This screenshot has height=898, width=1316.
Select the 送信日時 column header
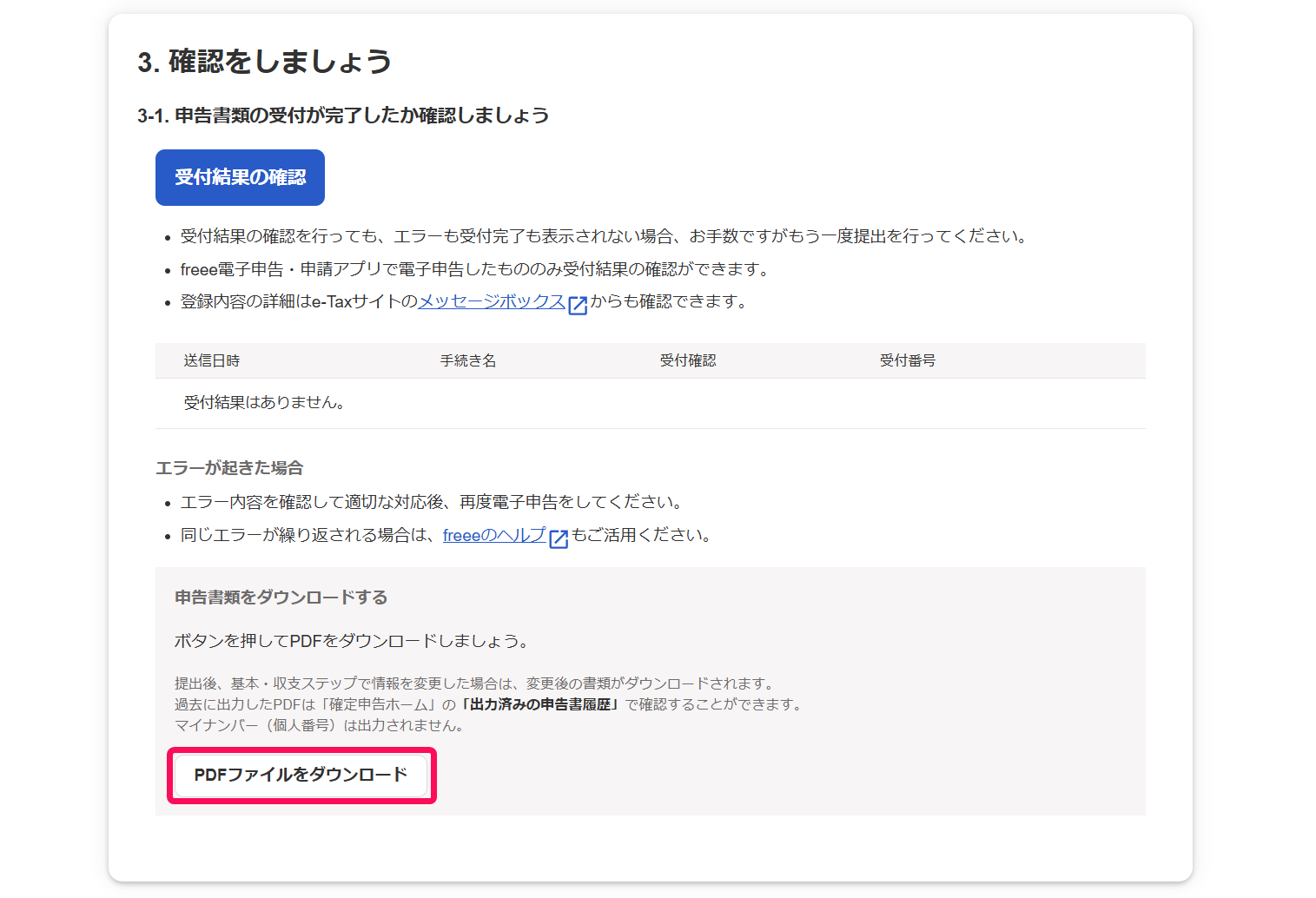(212, 360)
